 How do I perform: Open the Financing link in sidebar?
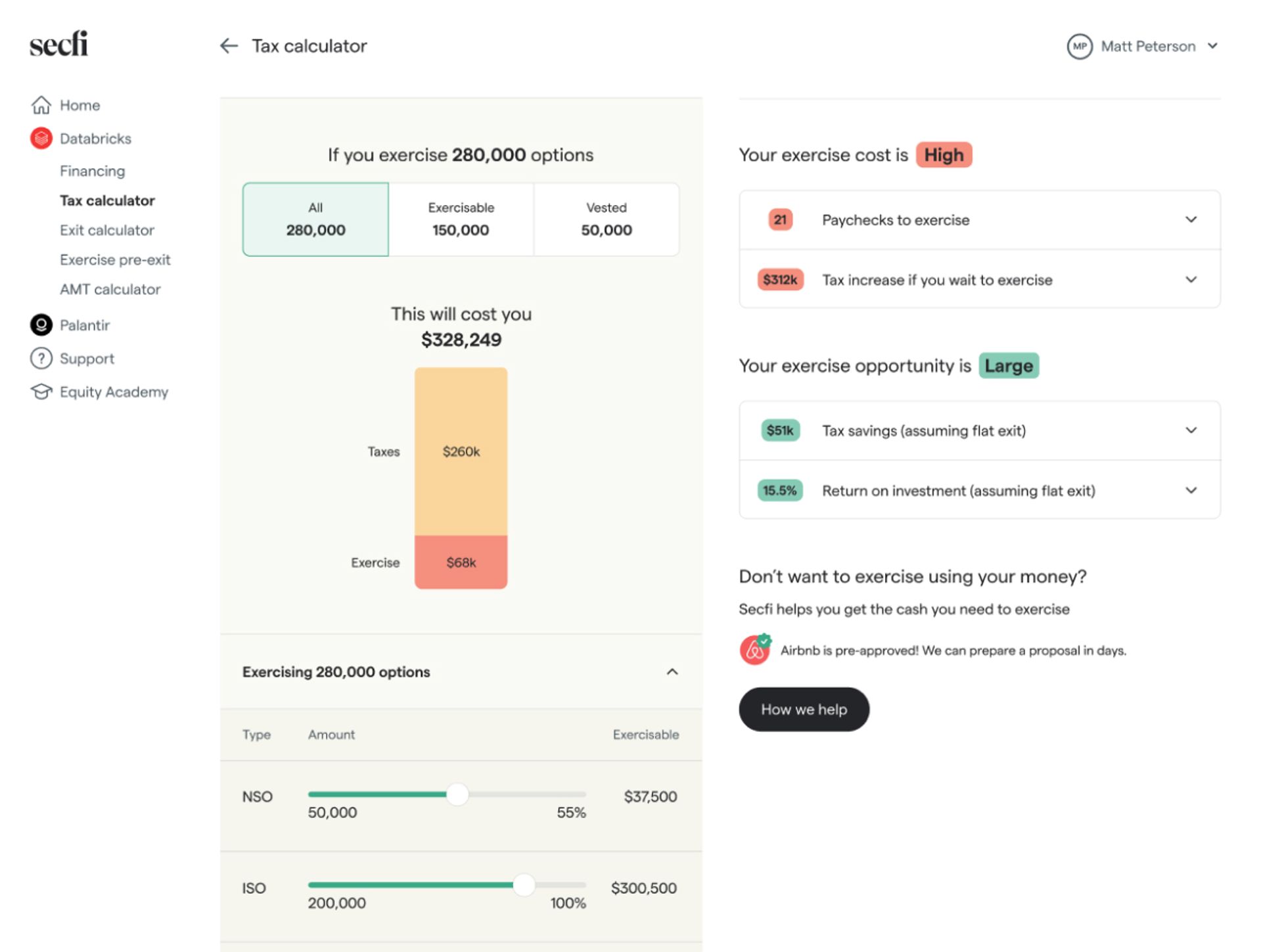(x=92, y=171)
